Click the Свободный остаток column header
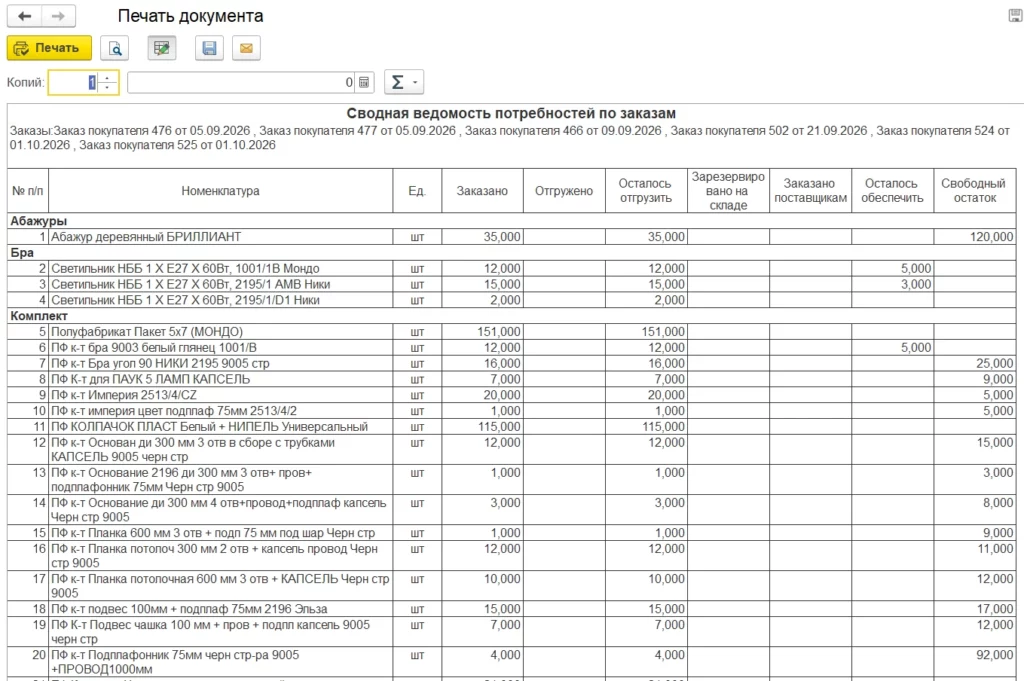The height and width of the screenshot is (681, 1024). click(x=975, y=191)
